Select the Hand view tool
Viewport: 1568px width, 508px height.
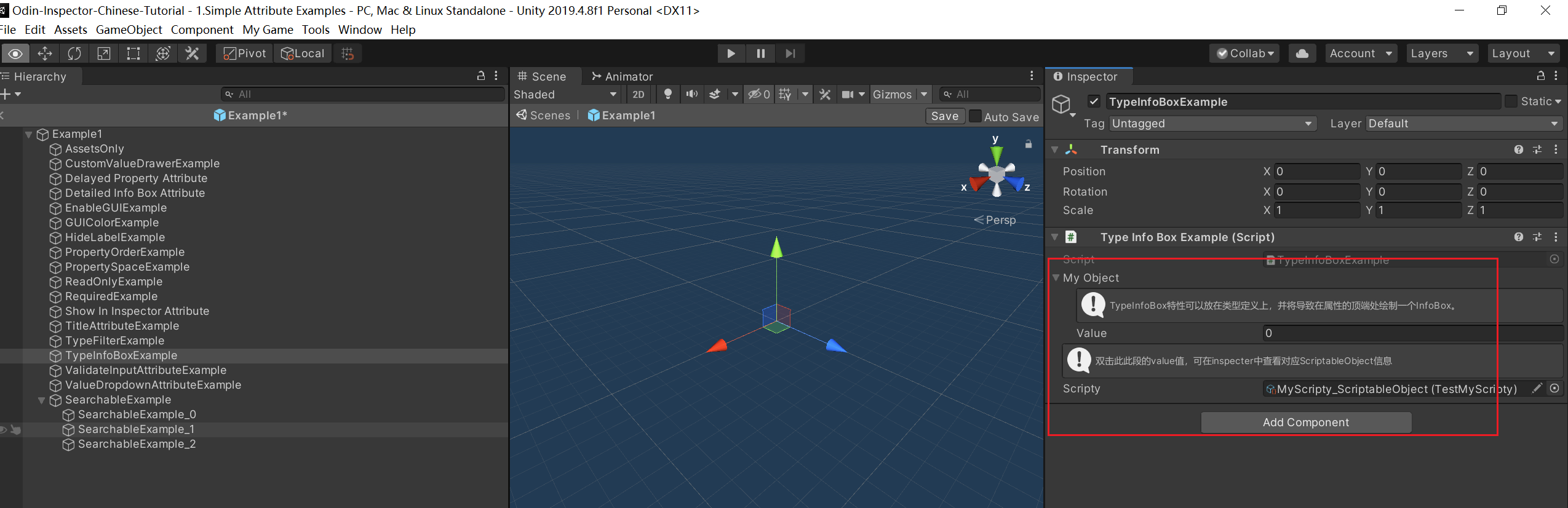click(15, 54)
